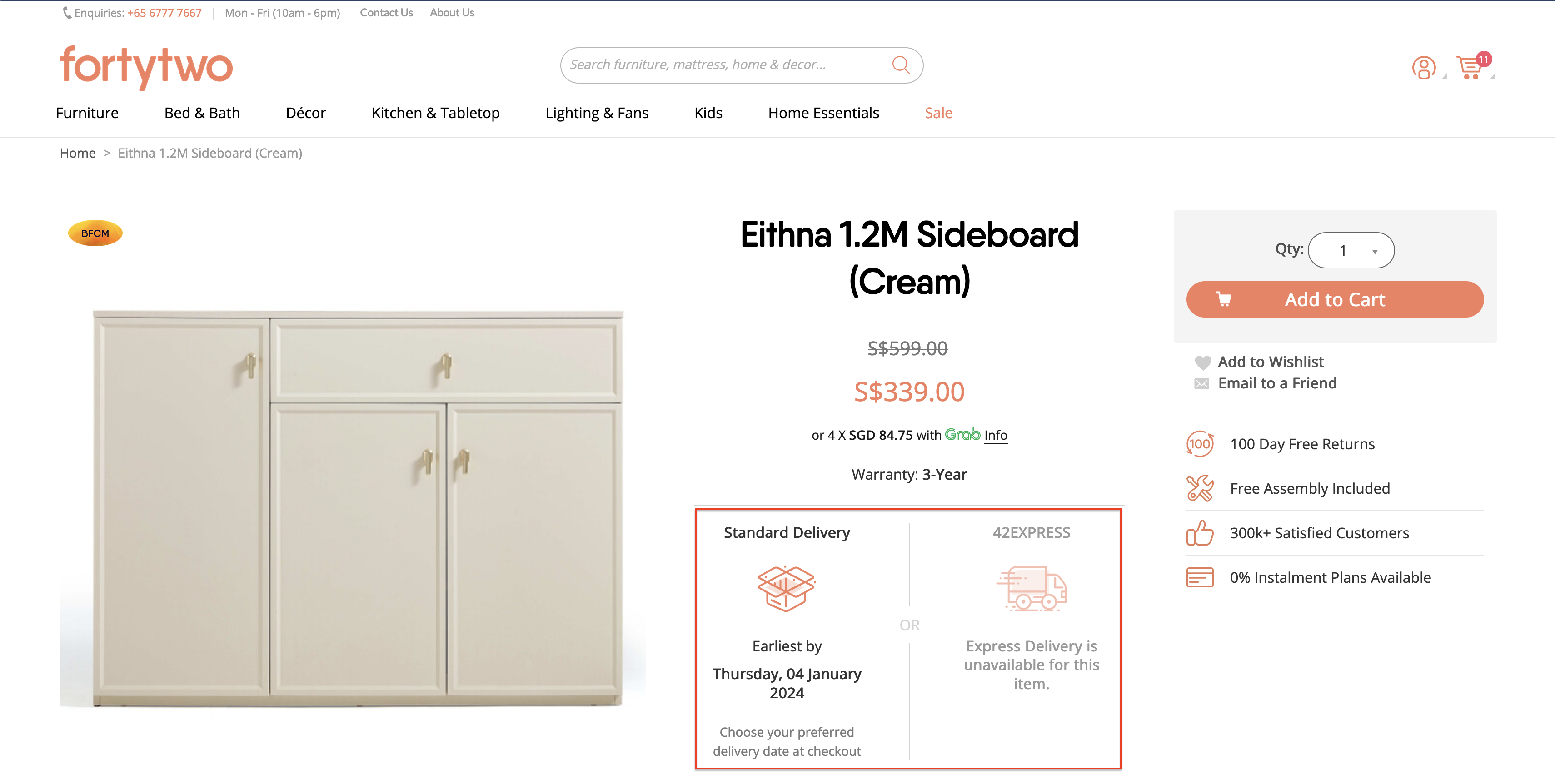Open the shopping cart icon
This screenshot has width=1555, height=784.
1469,67
